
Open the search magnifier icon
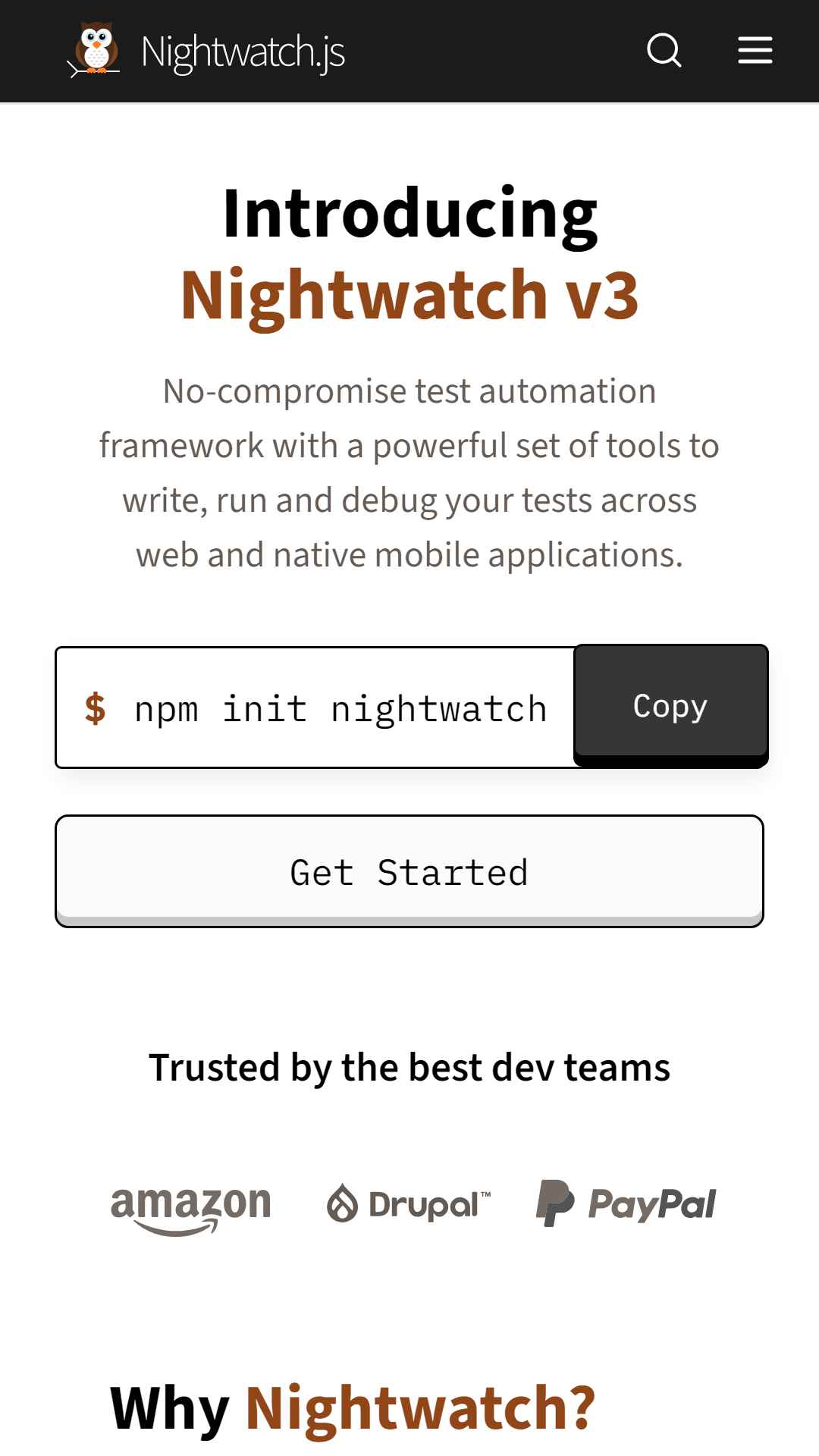pos(664,51)
